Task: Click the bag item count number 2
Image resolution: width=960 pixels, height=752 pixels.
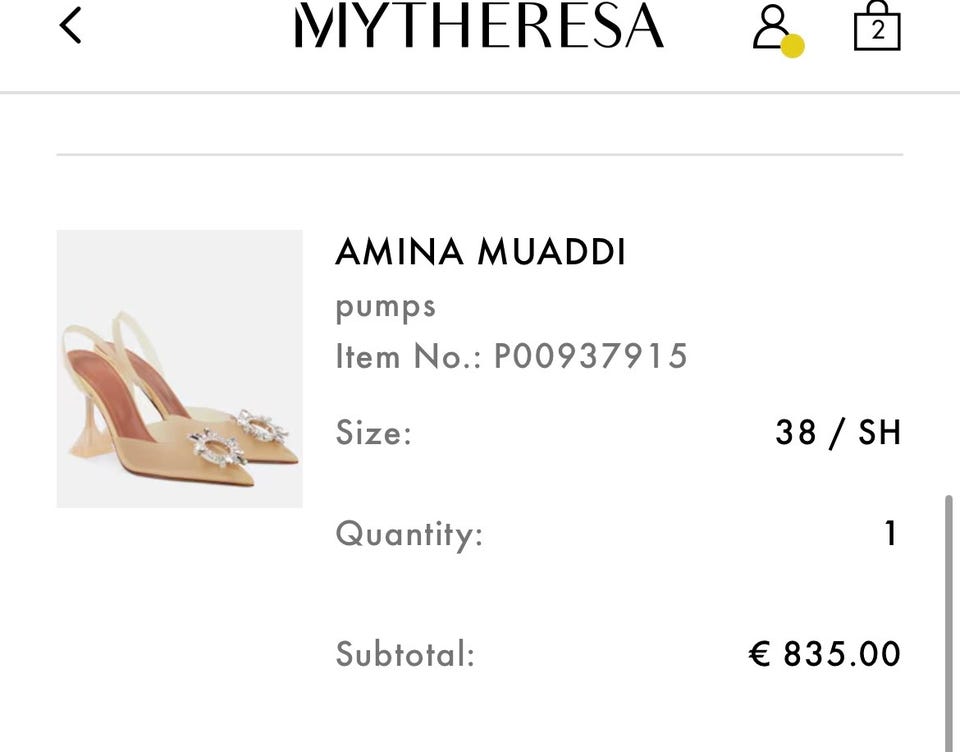Action: point(877,31)
